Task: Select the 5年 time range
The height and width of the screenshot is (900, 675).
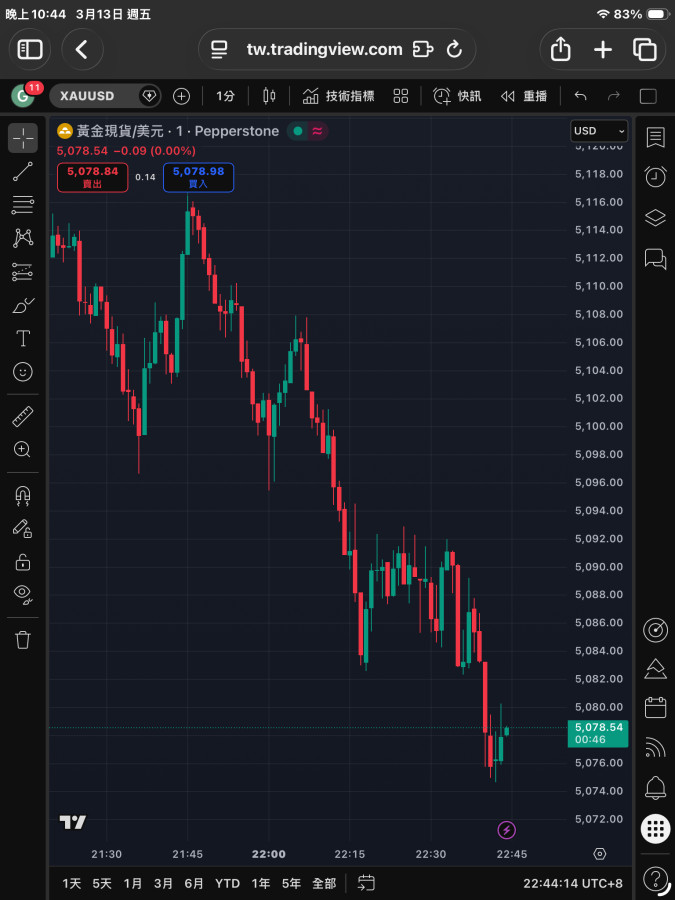Action: 291,883
